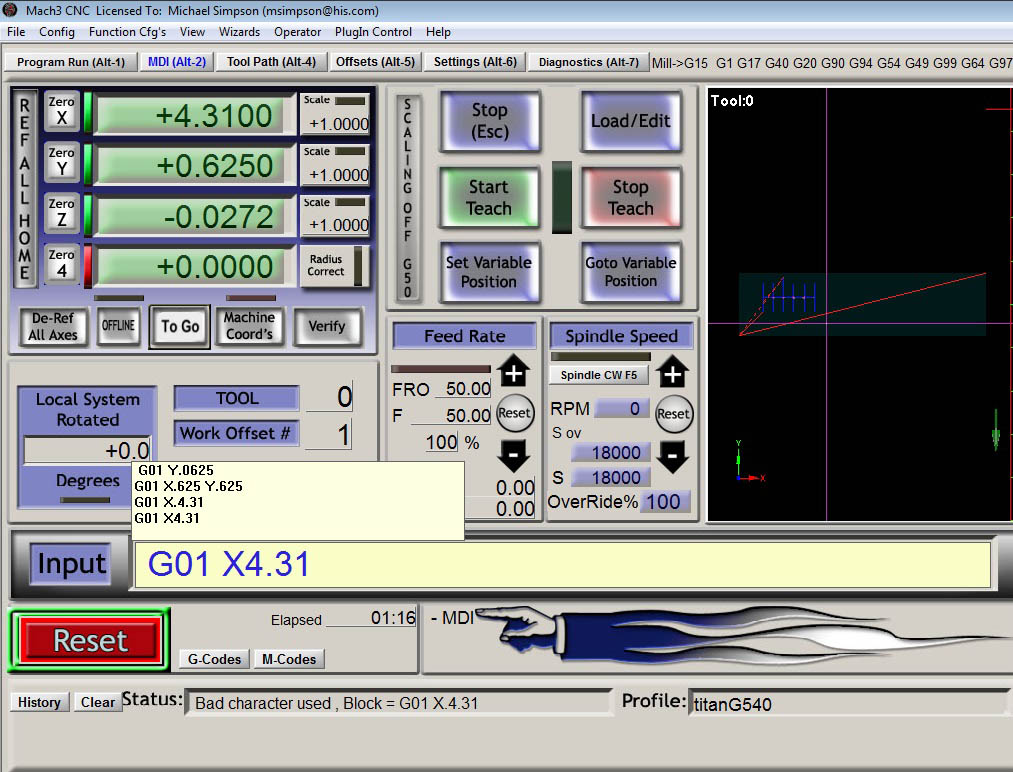Click the Z Scale value field
Viewport: 1013px width, 772px height.
[x=337, y=225]
